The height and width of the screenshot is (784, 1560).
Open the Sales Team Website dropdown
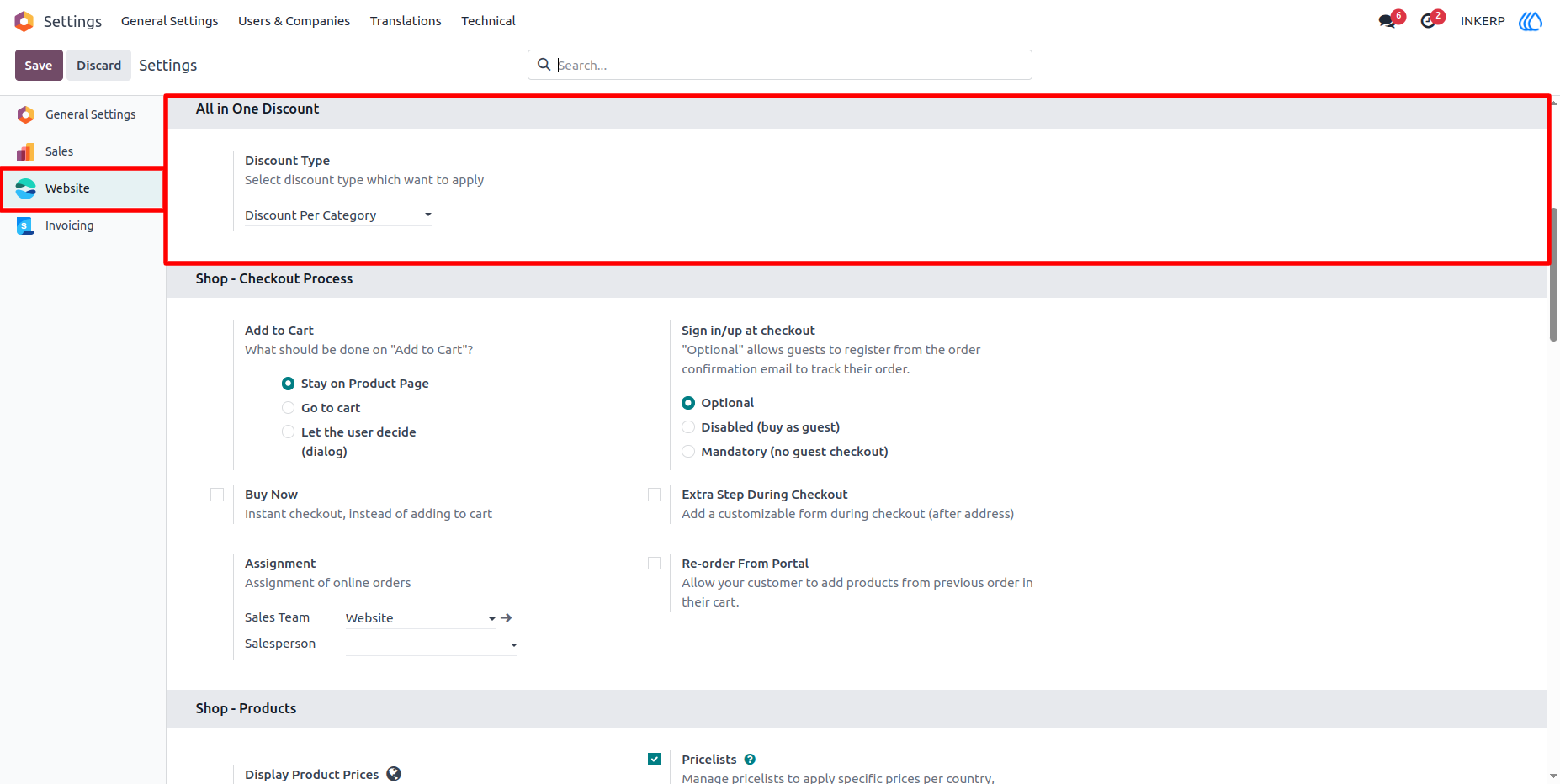click(x=421, y=618)
